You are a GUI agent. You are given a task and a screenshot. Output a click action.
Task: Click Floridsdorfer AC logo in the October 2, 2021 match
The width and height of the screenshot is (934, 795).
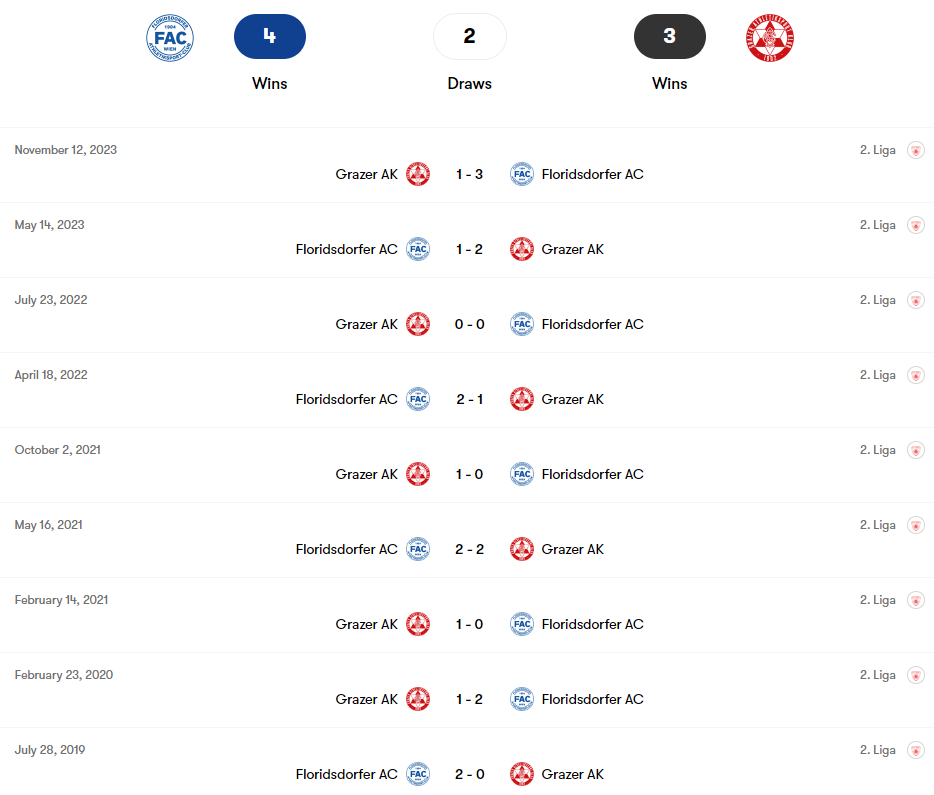522,474
